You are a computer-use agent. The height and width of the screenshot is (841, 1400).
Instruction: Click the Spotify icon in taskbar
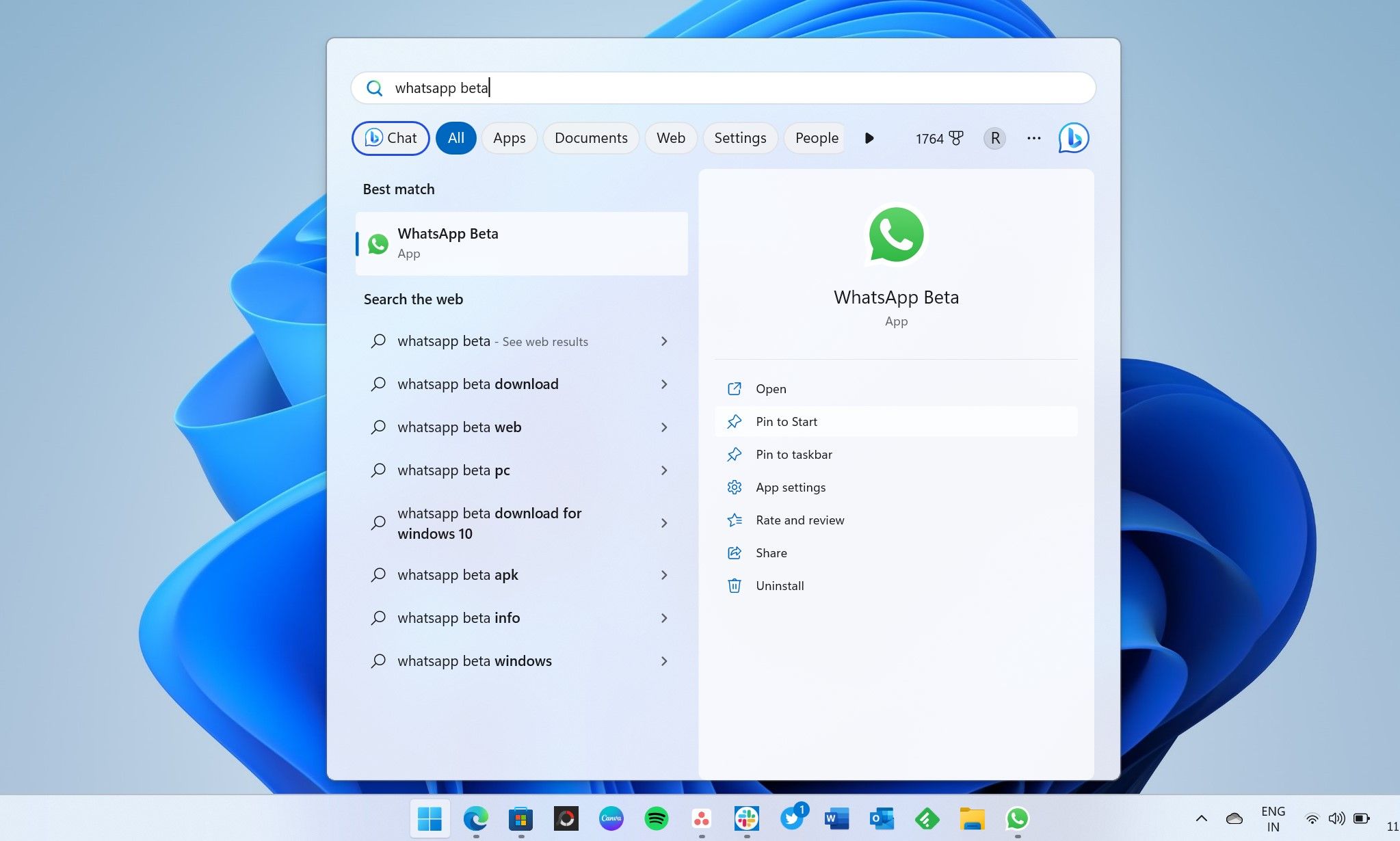tap(656, 818)
